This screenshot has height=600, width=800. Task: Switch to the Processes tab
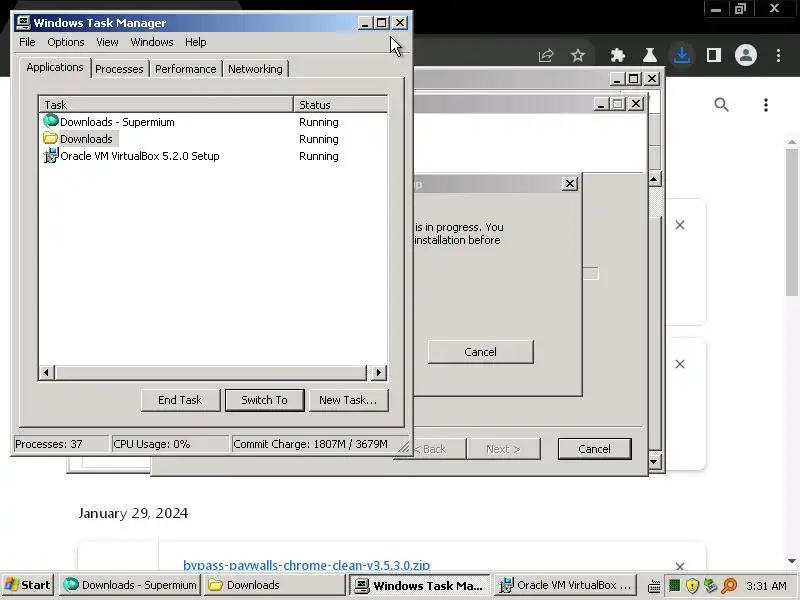pyautogui.click(x=119, y=69)
